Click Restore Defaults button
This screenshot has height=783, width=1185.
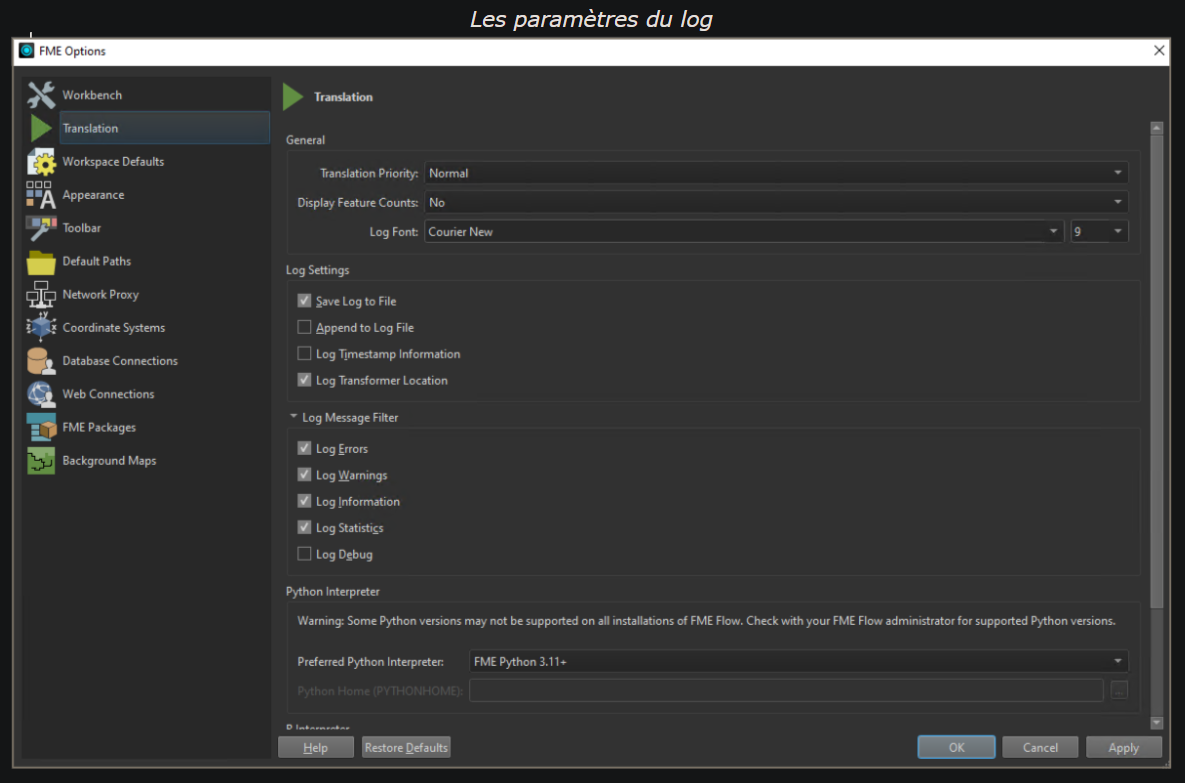[406, 747]
